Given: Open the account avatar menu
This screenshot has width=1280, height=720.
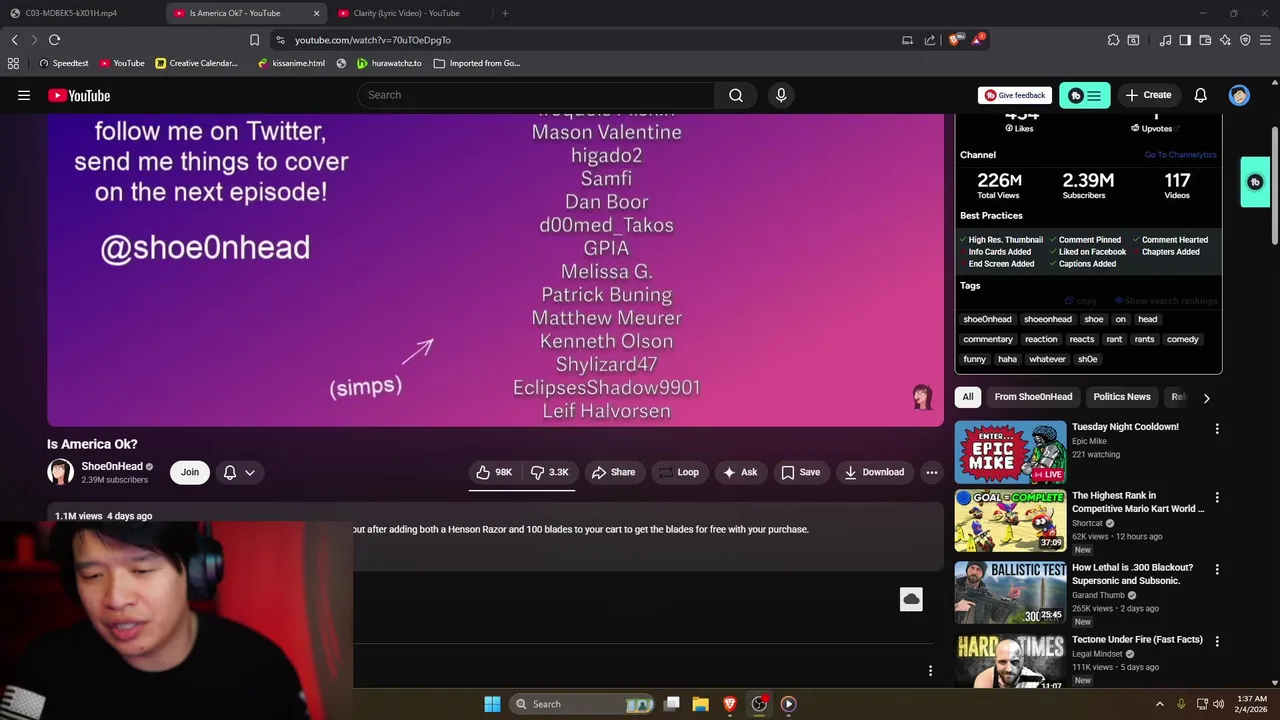Looking at the screenshot, I should pos(1239,95).
